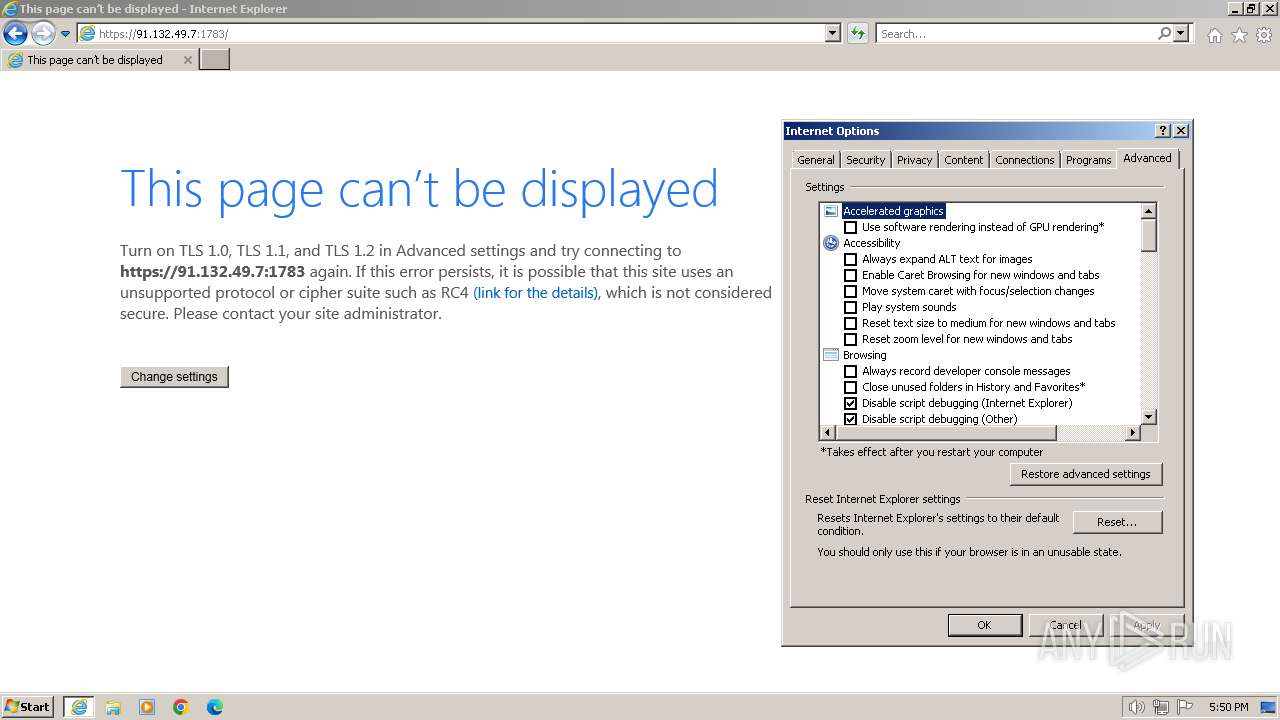The width and height of the screenshot is (1280, 720).
Task: Check Reset text size to medium option
Action: tap(850, 323)
